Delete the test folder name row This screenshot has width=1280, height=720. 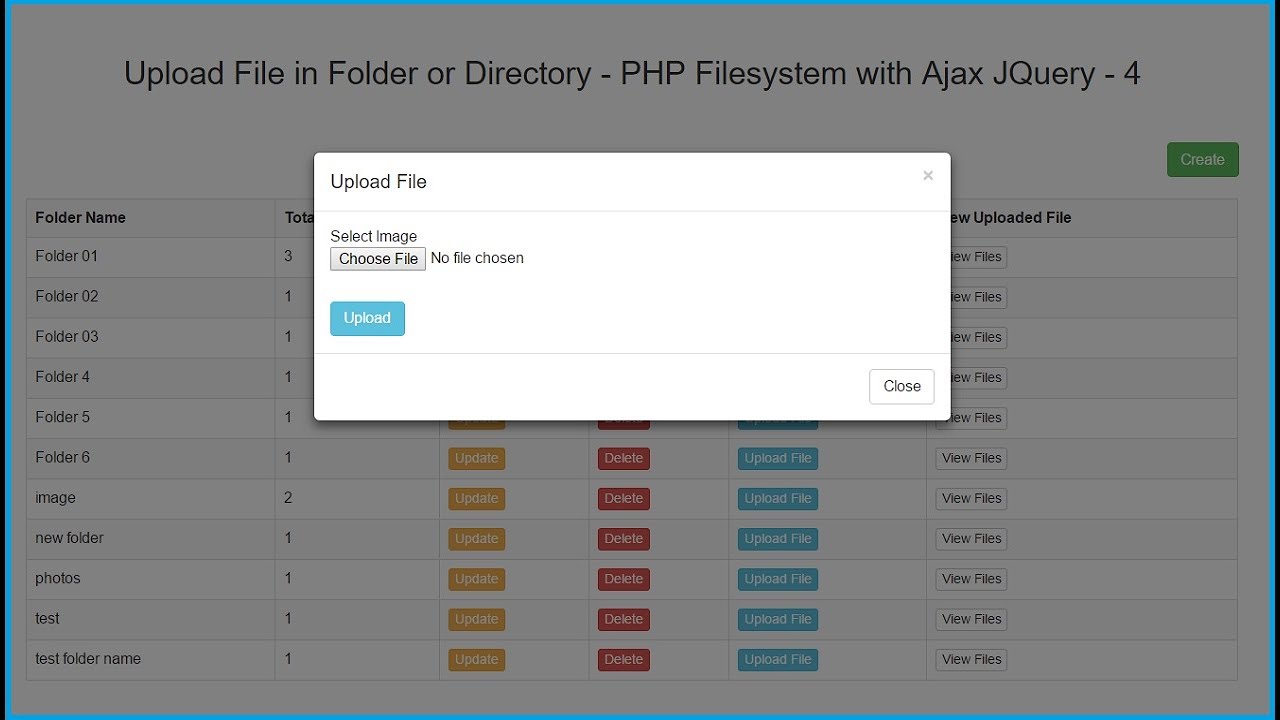coord(624,660)
